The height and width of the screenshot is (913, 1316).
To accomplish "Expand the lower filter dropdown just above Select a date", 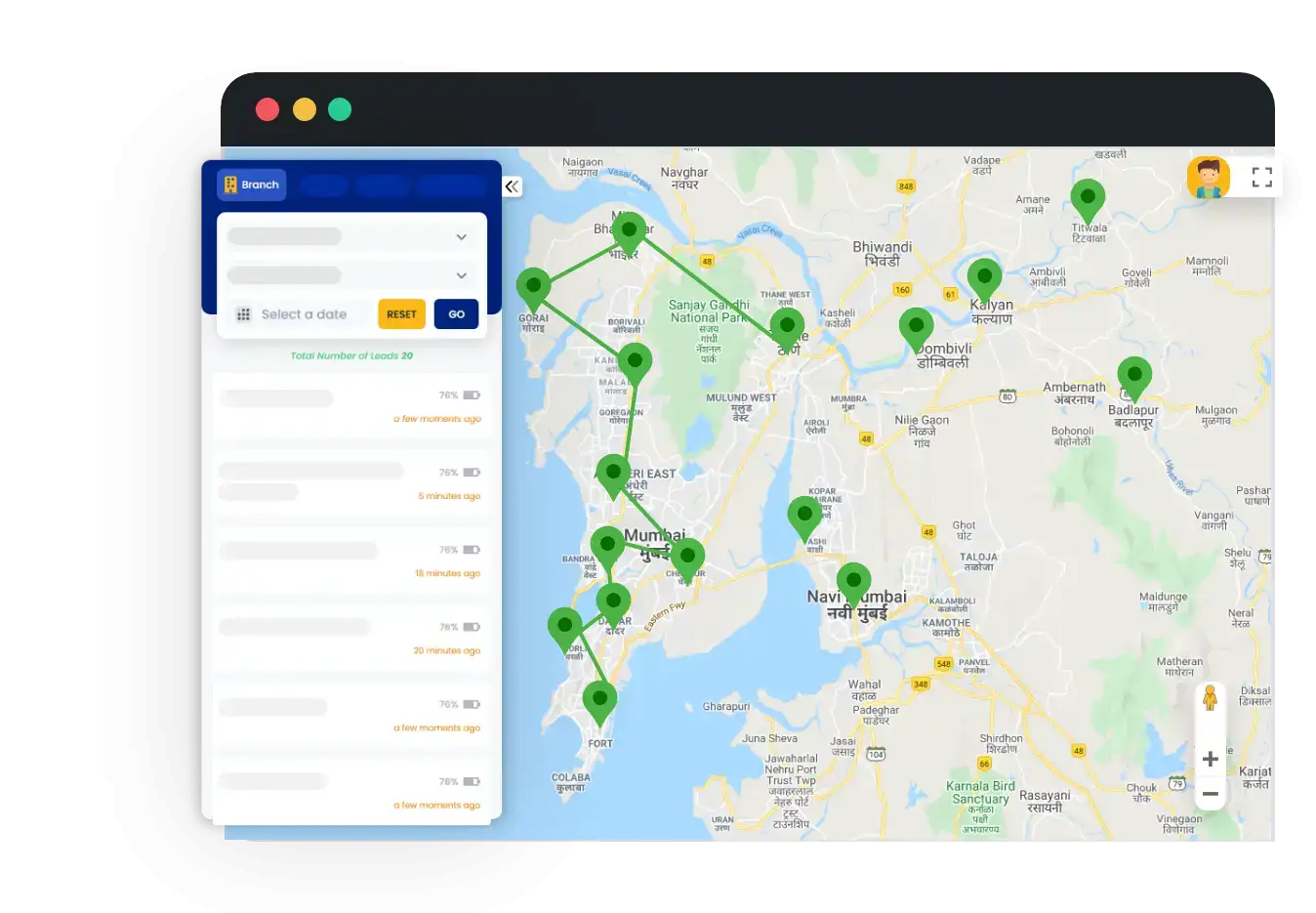I will click(351, 275).
